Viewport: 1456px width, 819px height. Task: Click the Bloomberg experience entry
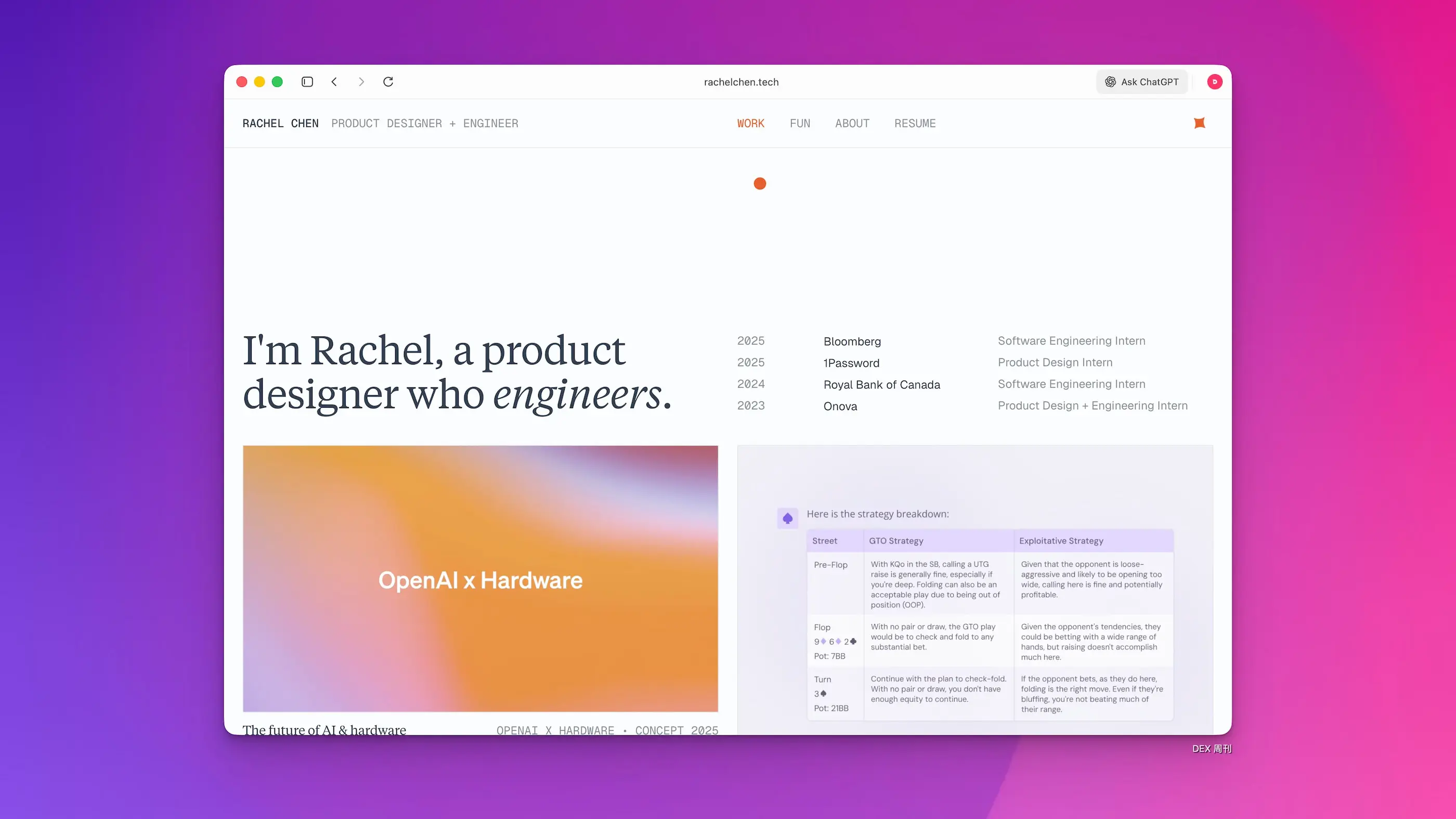tap(852, 342)
